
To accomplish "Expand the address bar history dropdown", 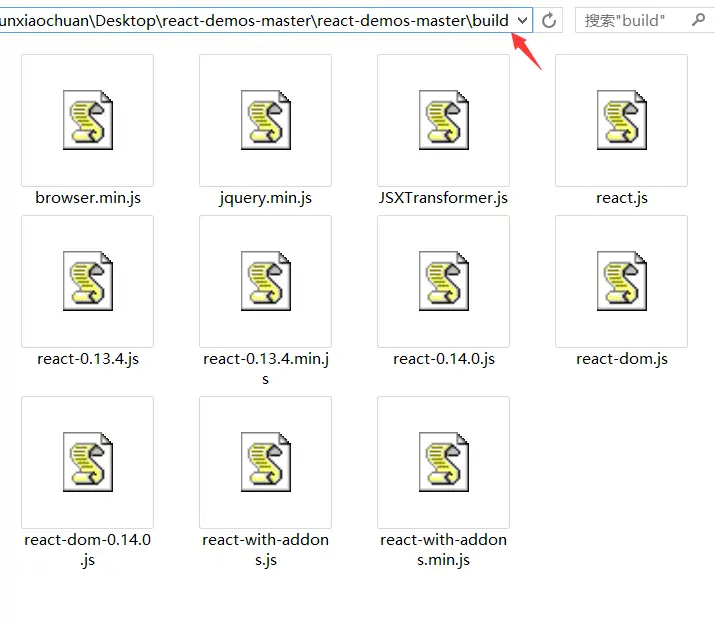I will click(x=523, y=21).
